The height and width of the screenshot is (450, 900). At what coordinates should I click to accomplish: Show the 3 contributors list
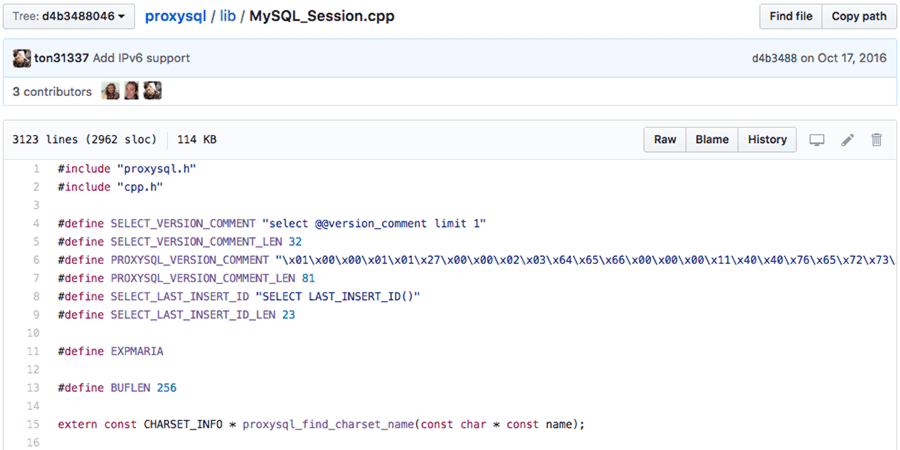[x=52, y=91]
